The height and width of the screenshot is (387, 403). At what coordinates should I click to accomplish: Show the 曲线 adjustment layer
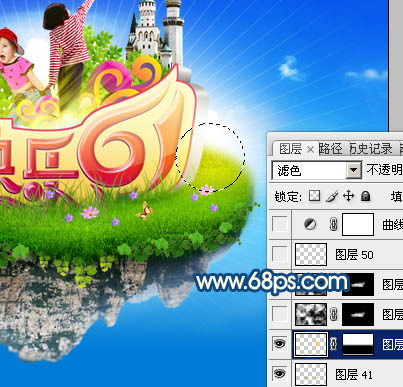[279, 224]
